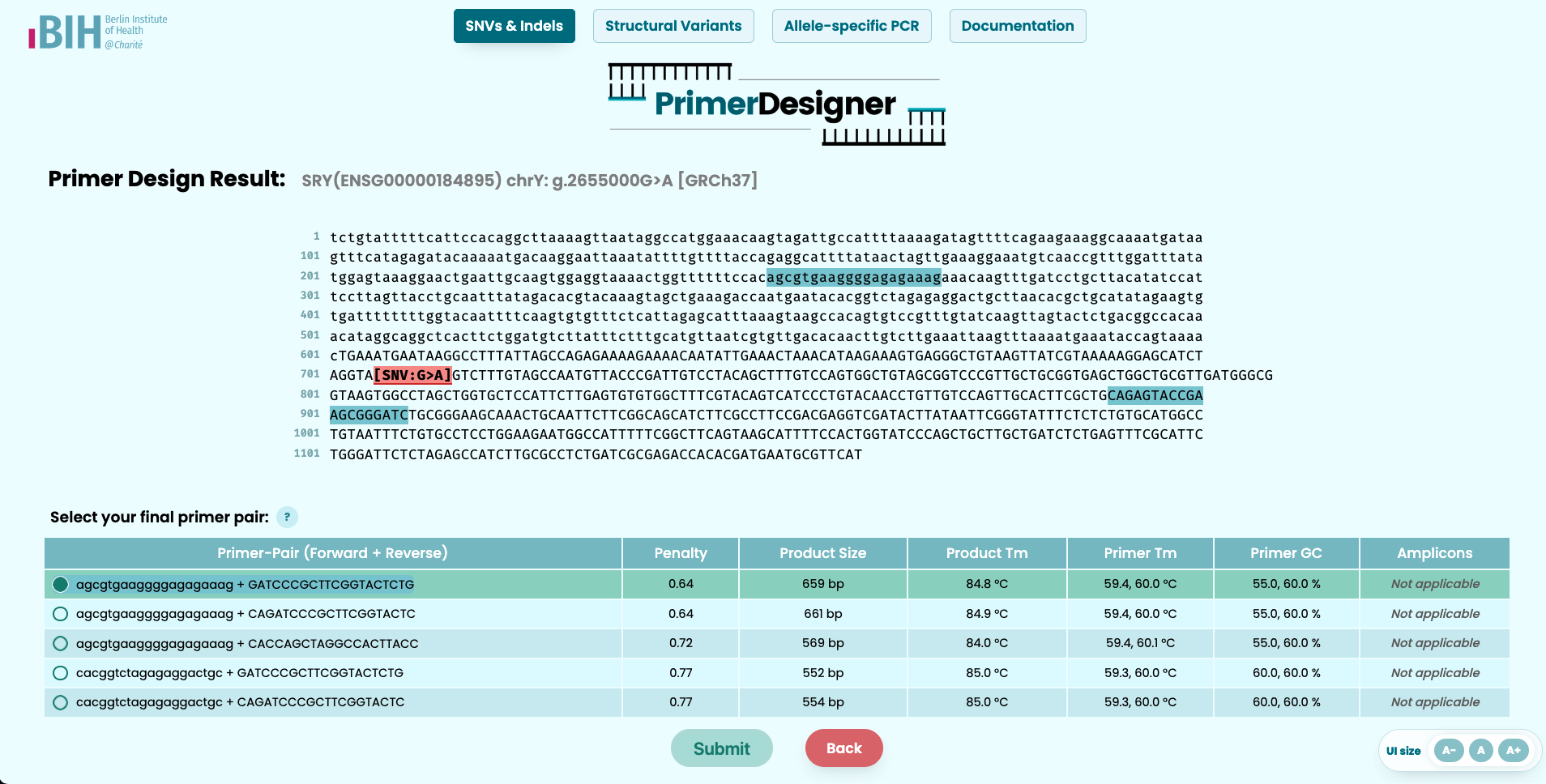Screen dimensions: 1546x784
Task: Click the Amplicons column header
Action: 1434,553
